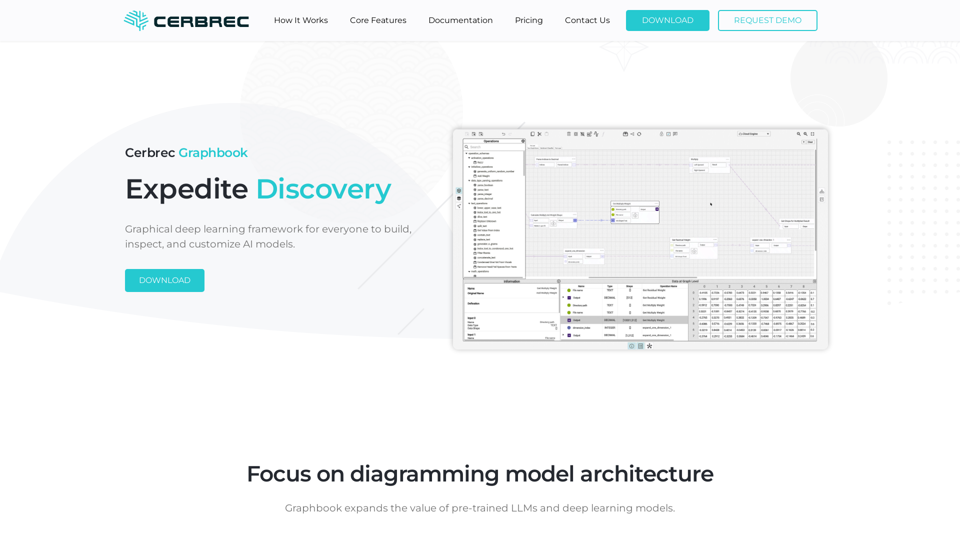Screen dimensions: 960x540
Task: Open the How It Works nav link
Action: 301,20
